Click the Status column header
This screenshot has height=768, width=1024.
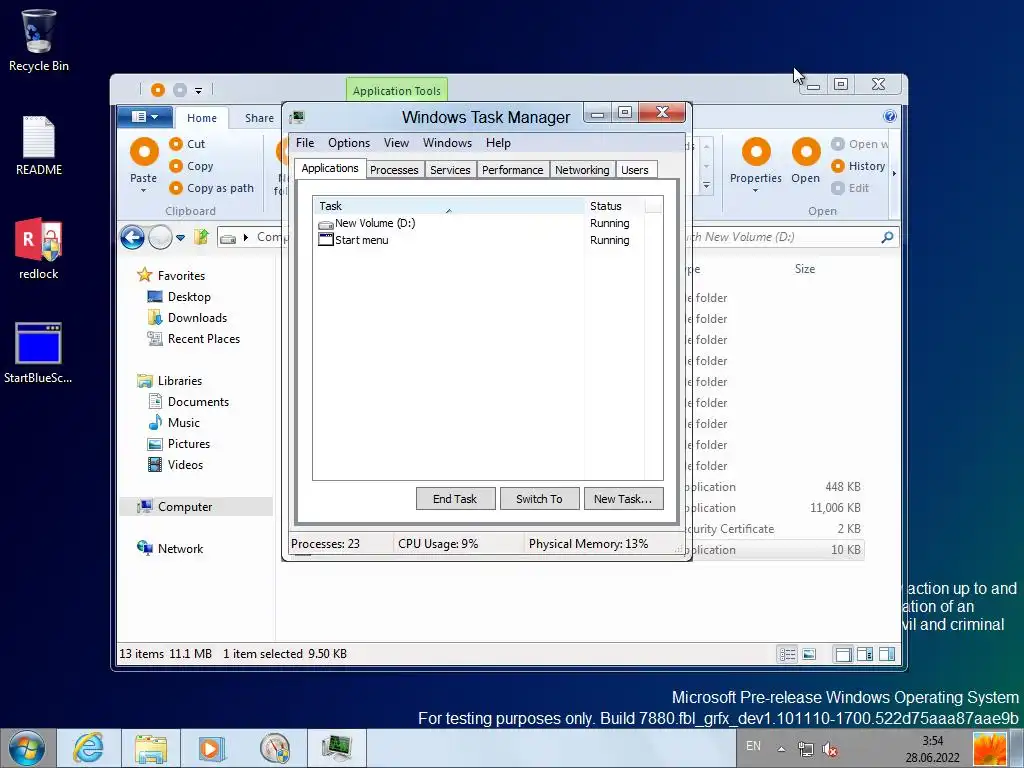coord(615,206)
